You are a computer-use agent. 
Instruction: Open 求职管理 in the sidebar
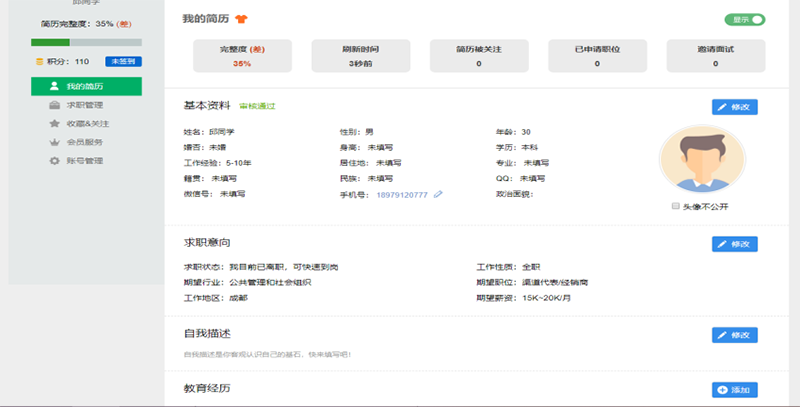point(86,105)
